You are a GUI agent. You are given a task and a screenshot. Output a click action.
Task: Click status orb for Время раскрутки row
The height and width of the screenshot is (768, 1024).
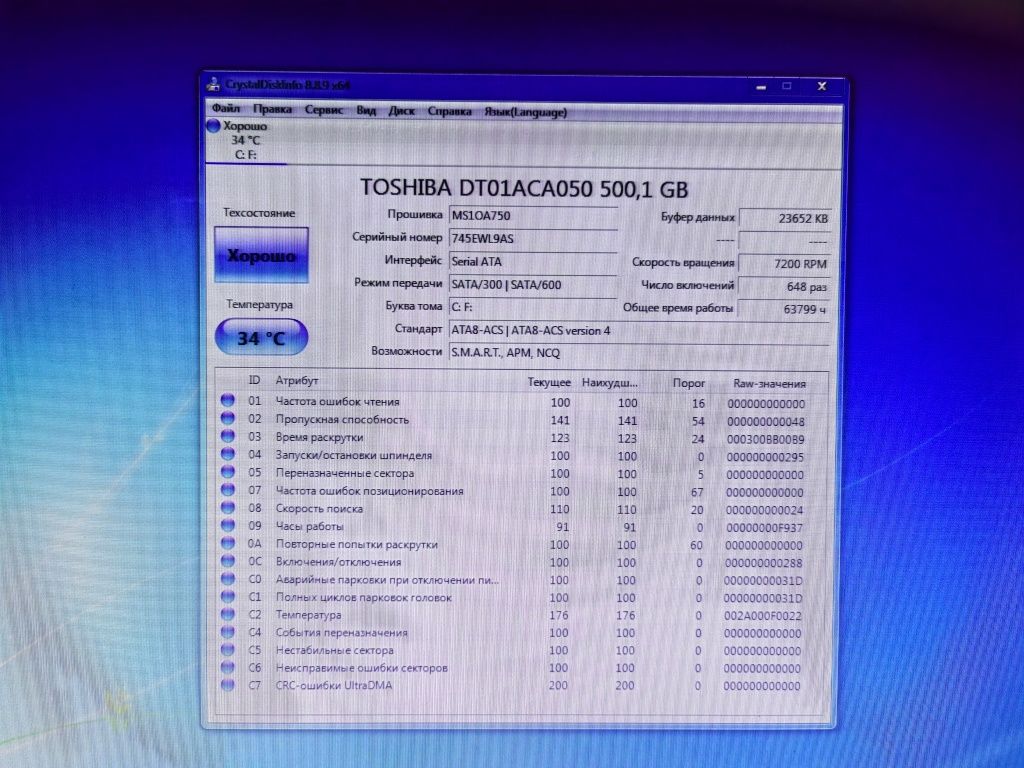[x=228, y=436]
